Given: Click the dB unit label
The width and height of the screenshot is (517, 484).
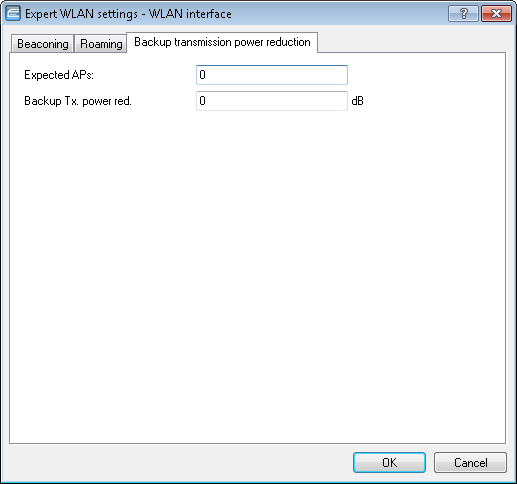Looking at the screenshot, I should click(x=357, y=101).
